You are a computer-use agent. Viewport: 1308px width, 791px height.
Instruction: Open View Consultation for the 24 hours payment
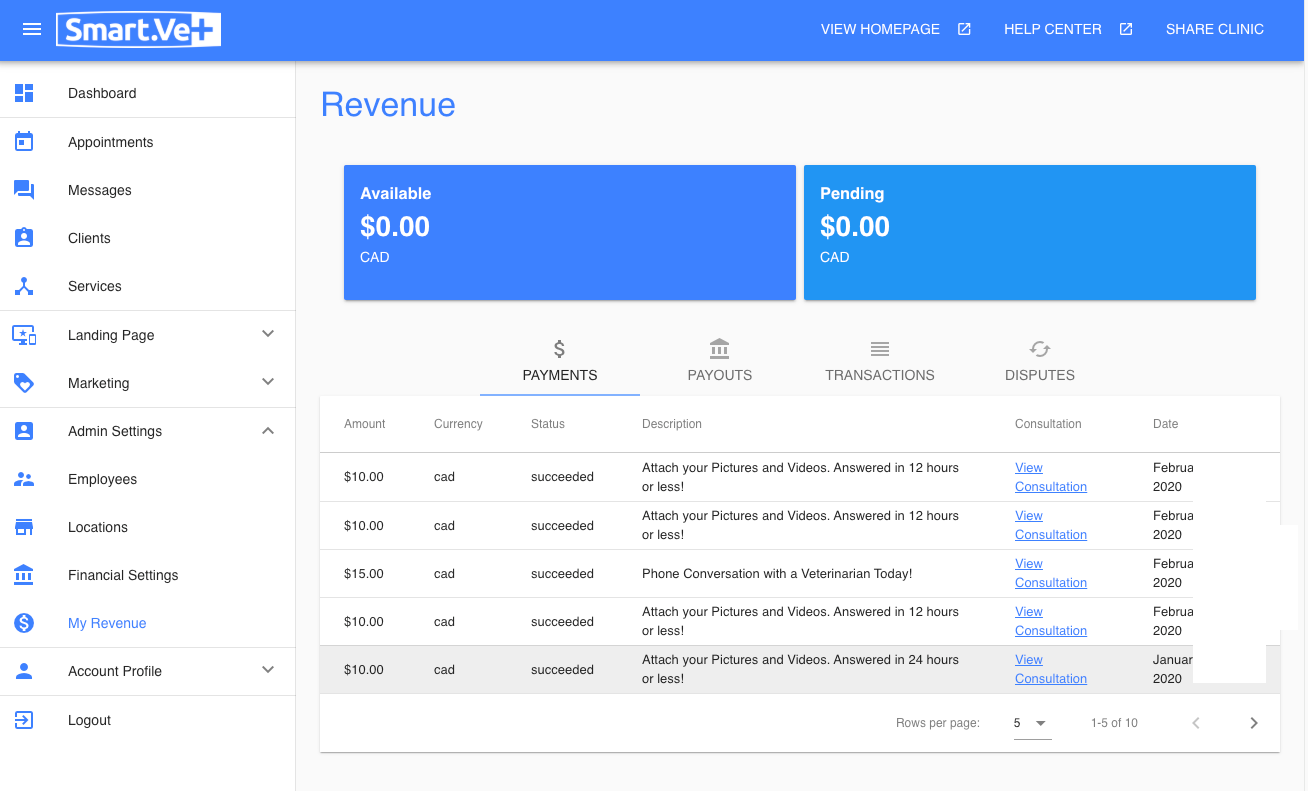[1051, 669]
